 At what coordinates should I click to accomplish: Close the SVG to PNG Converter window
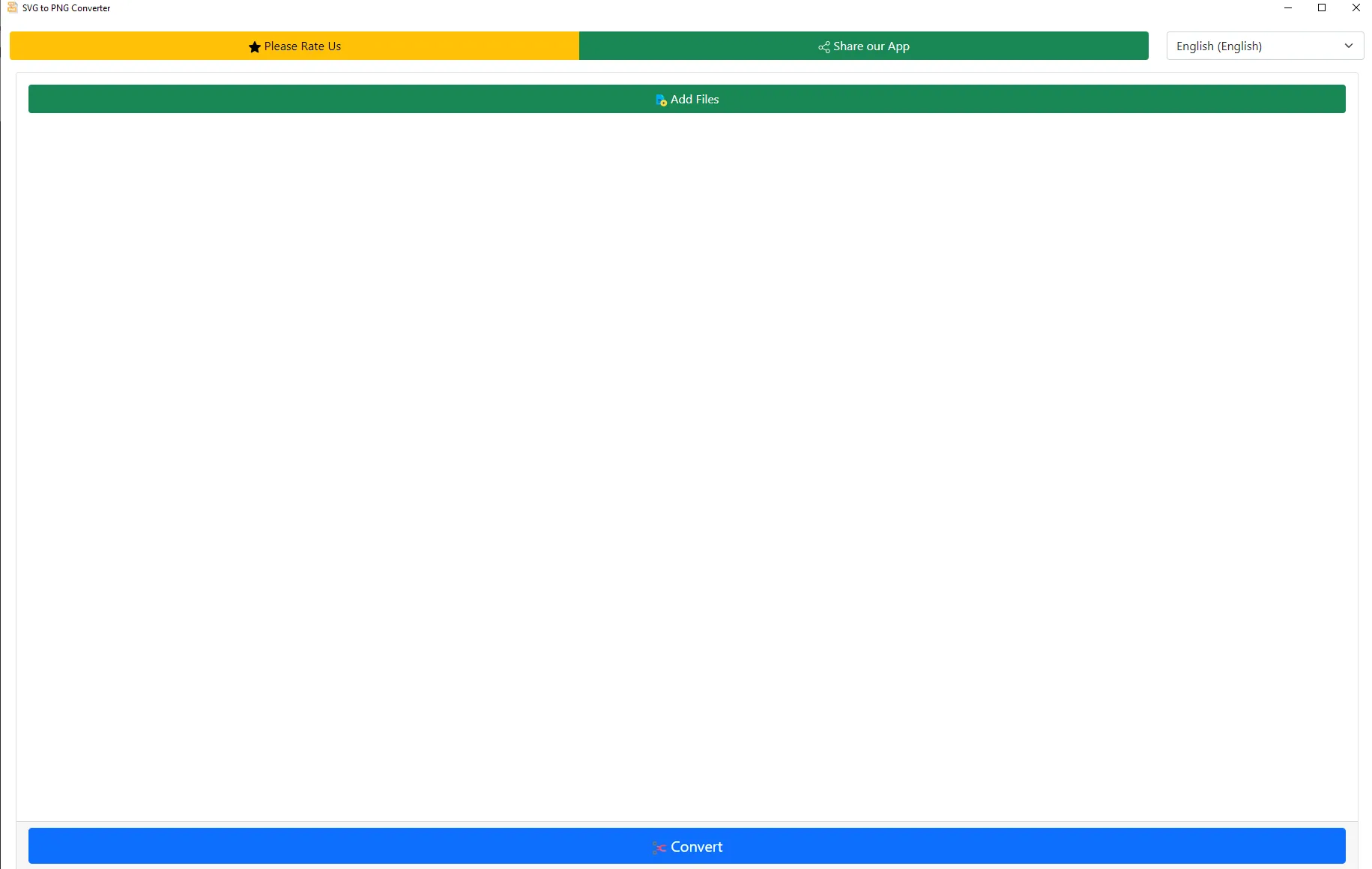coord(1356,7)
